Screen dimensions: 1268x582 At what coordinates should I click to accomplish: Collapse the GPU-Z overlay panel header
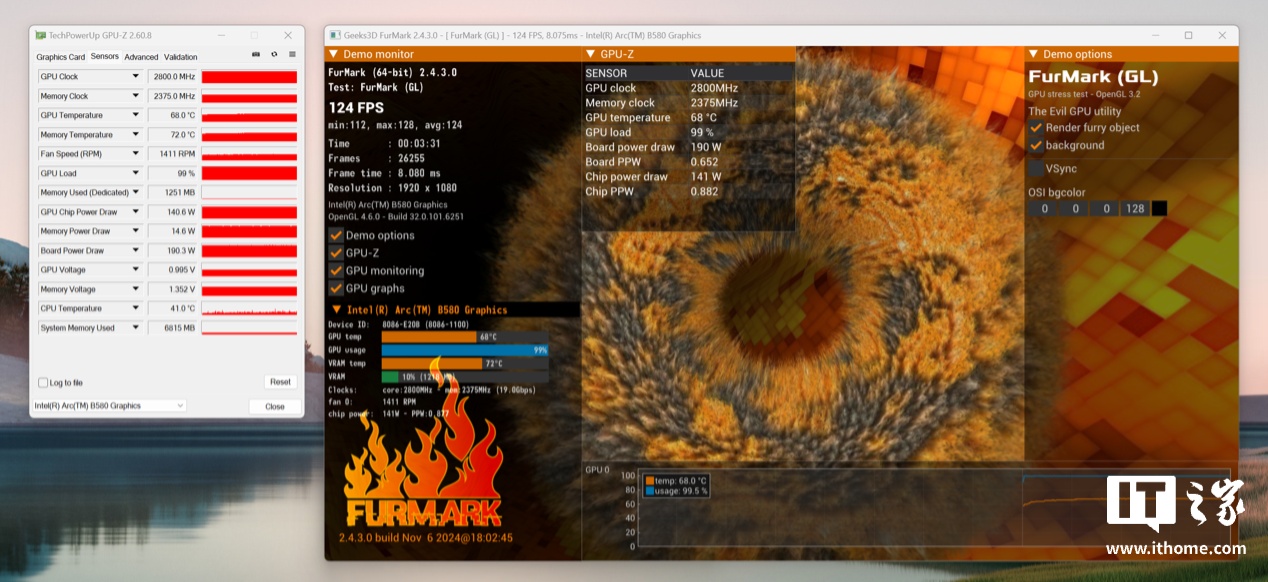pyautogui.click(x=591, y=54)
